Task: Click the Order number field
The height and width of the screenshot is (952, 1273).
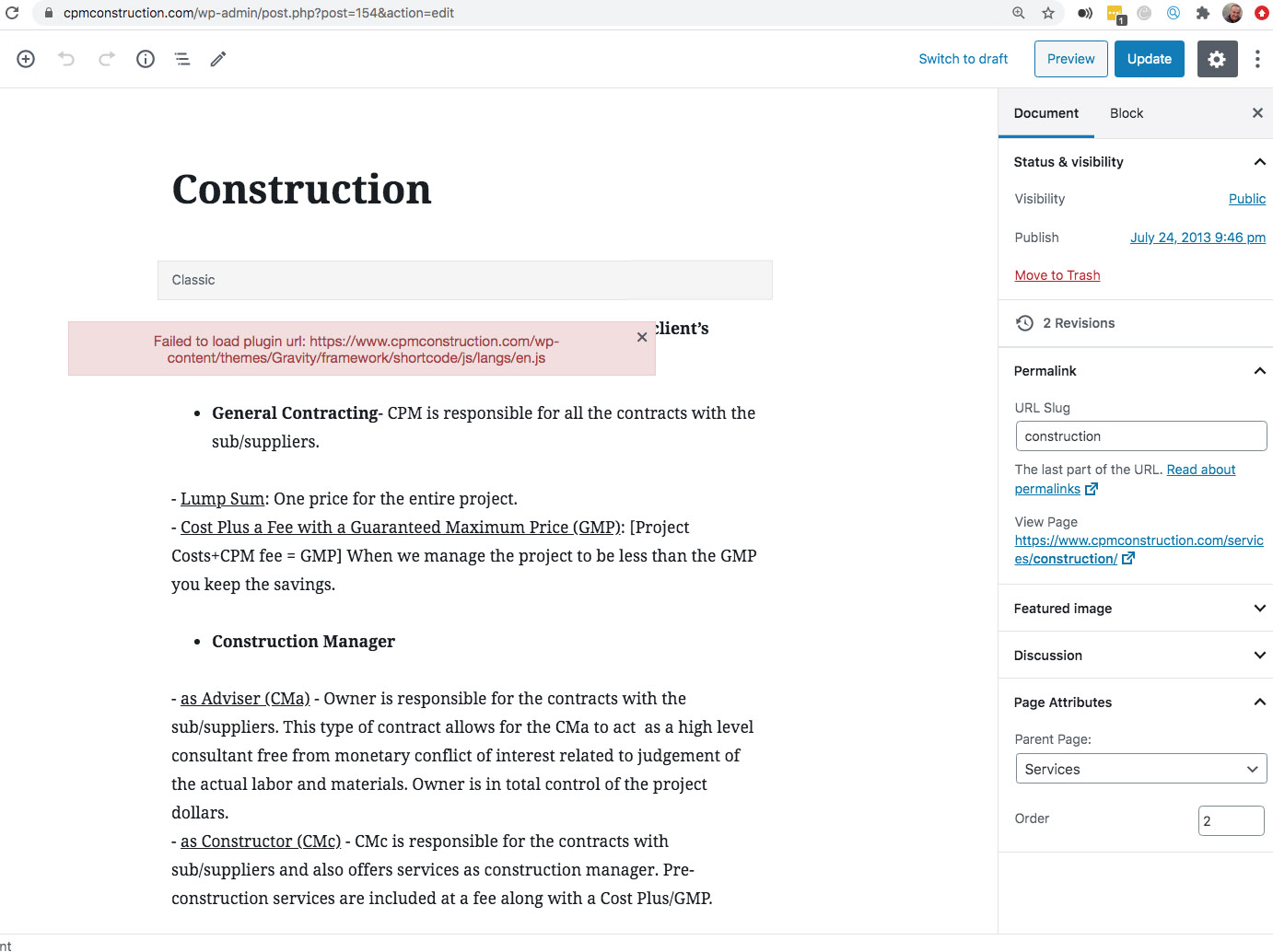Action: (1231, 820)
